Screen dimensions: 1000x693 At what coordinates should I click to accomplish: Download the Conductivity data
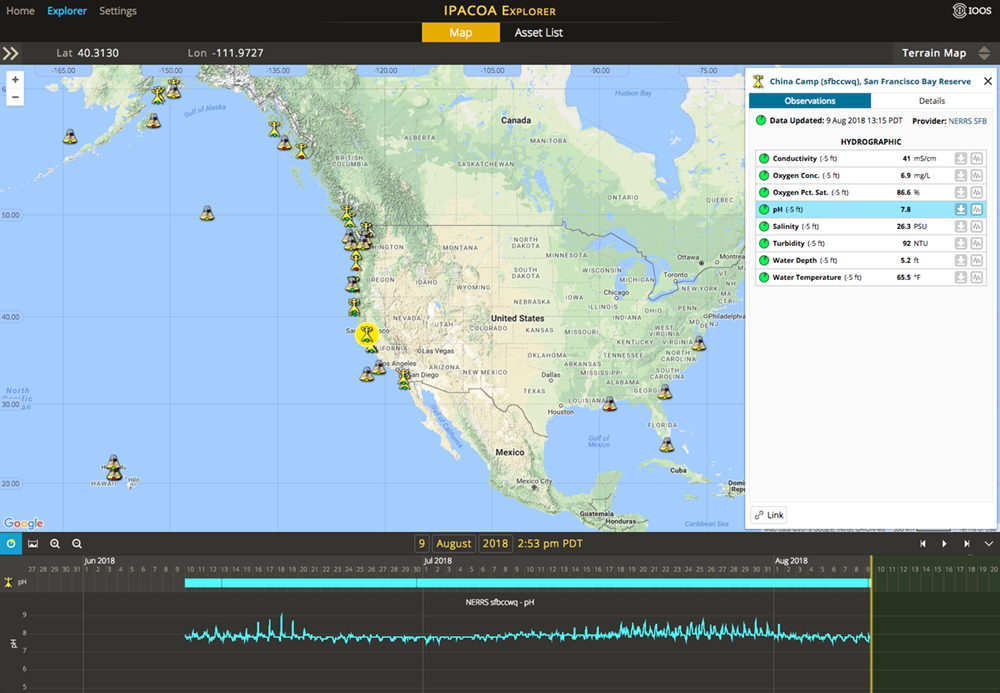[960, 159]
